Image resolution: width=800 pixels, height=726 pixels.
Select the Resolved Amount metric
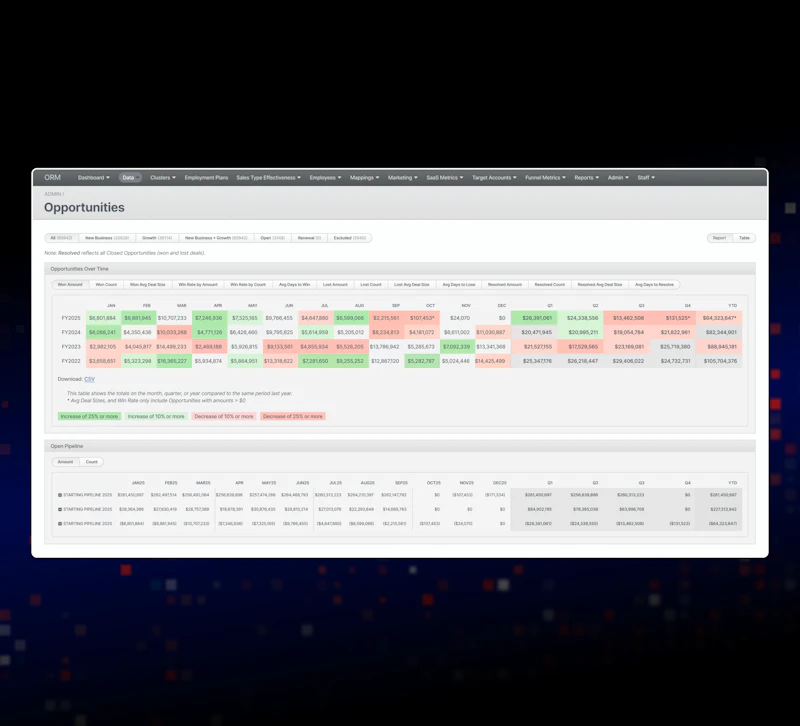click(x=505, y=285)
